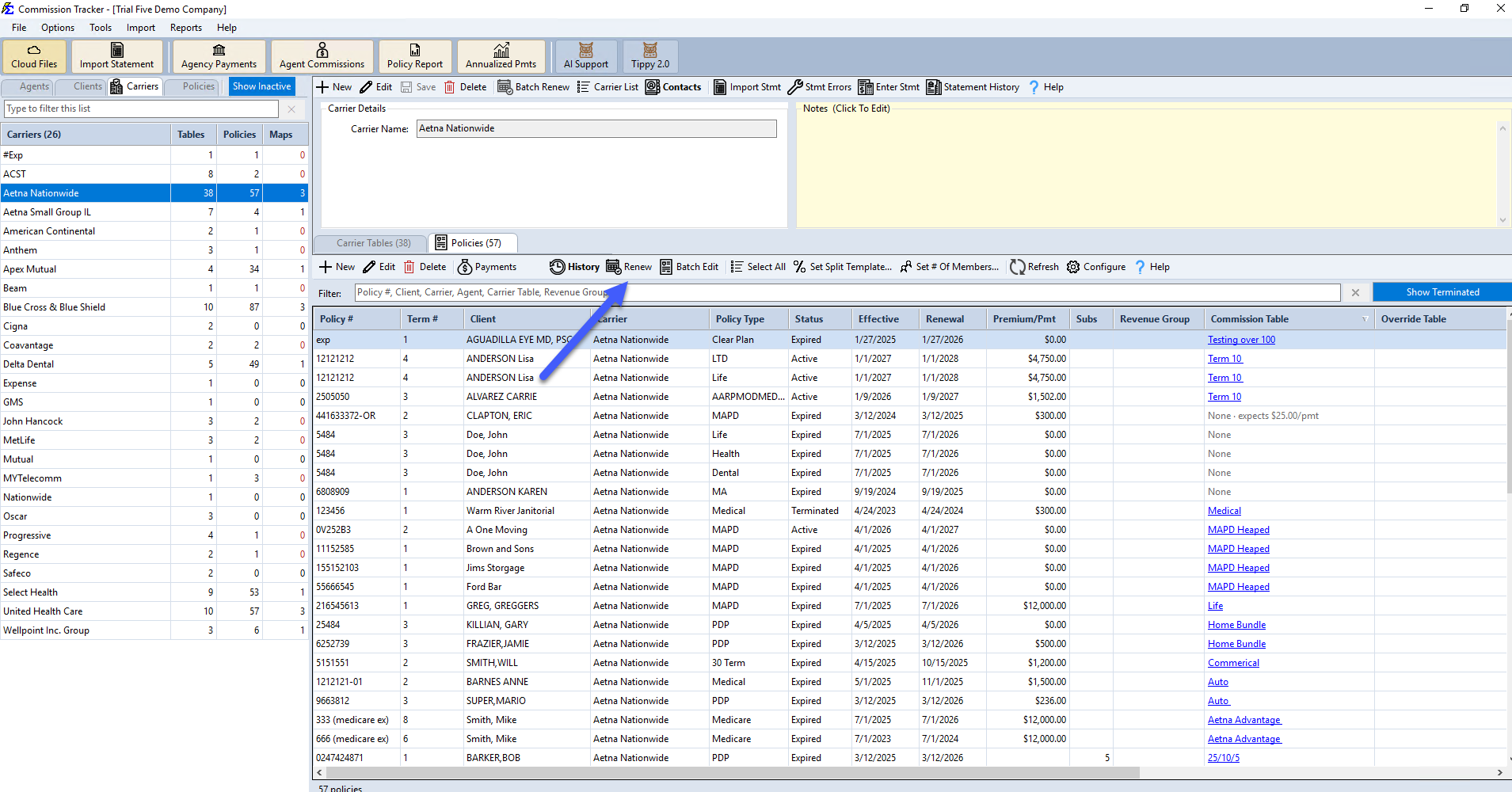The height and width of the screenshot is (792, 1512).
Task: Open Set # Of Members
Action: click(950, 267)
